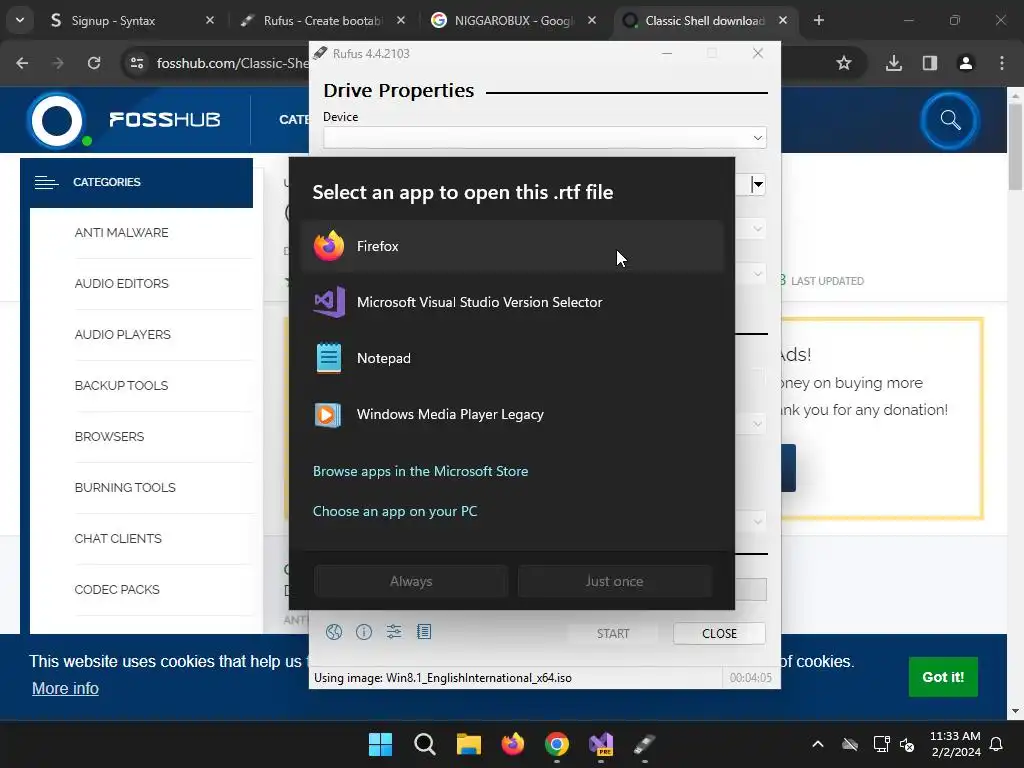Image resolution: width=1024 pixels, height=768 pixels.
Task: Choose Microsoft Visual Studio Version Selector
Action: 513,302
